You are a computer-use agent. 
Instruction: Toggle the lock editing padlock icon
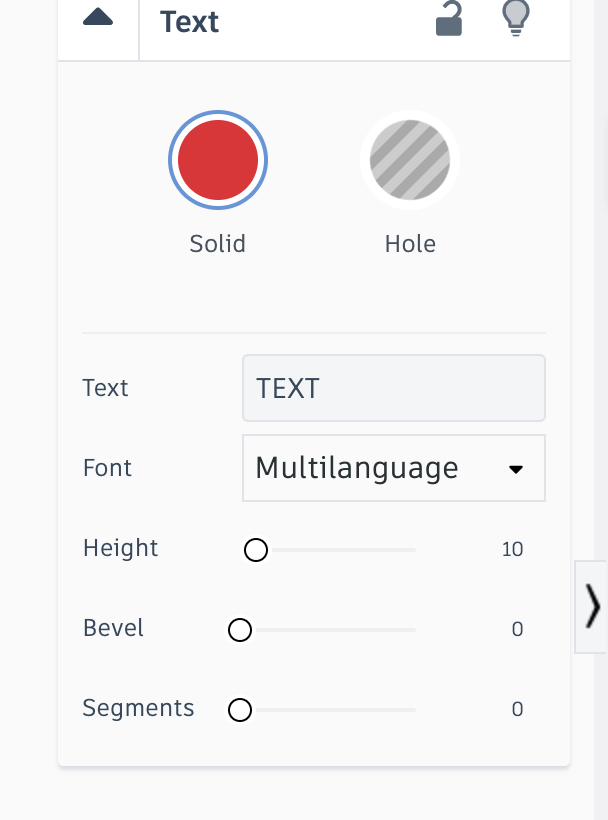coord(450,19)
